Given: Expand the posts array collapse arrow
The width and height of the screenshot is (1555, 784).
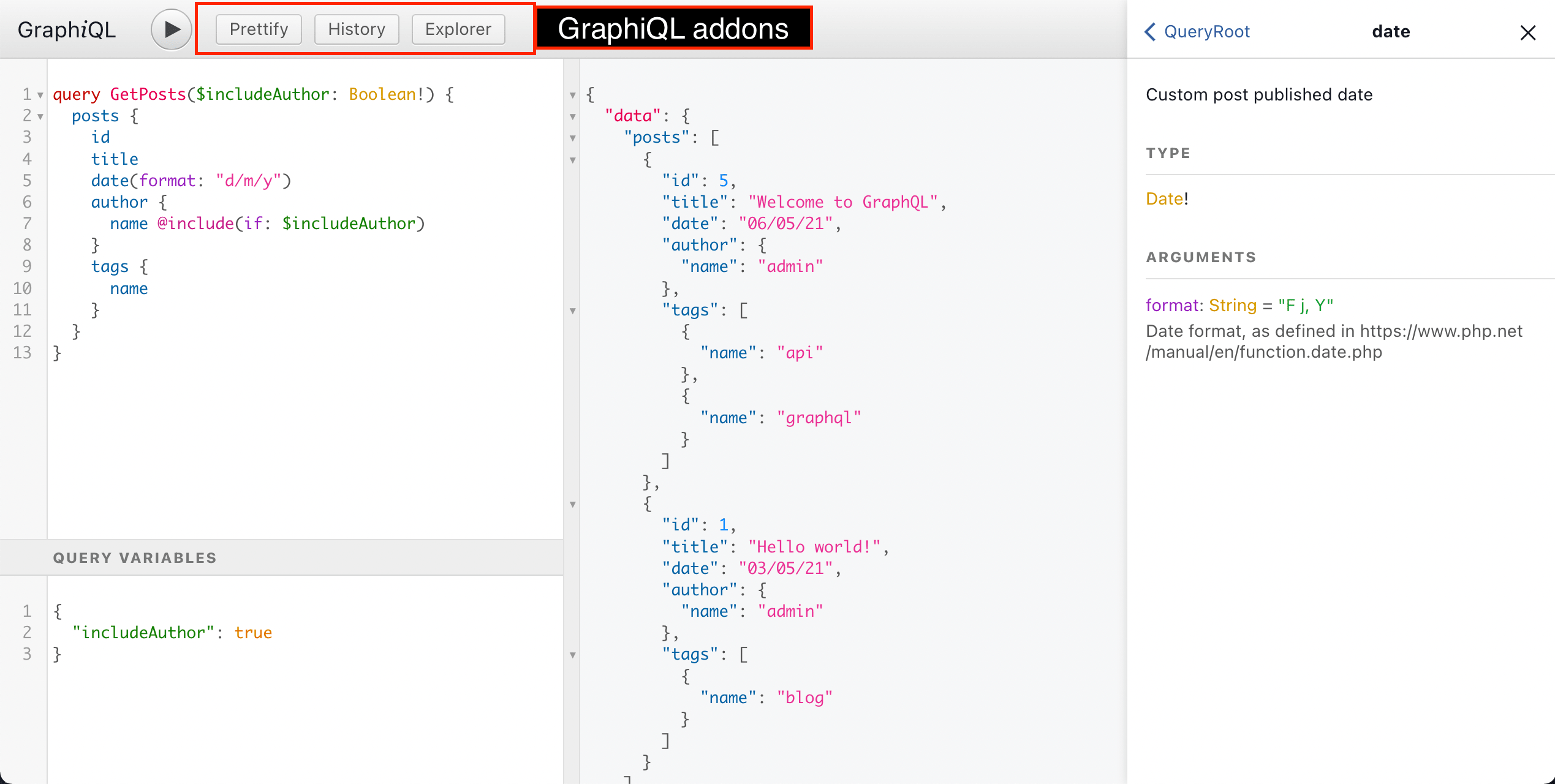Looking at the screenshot, I should click(x=571, y=137).
